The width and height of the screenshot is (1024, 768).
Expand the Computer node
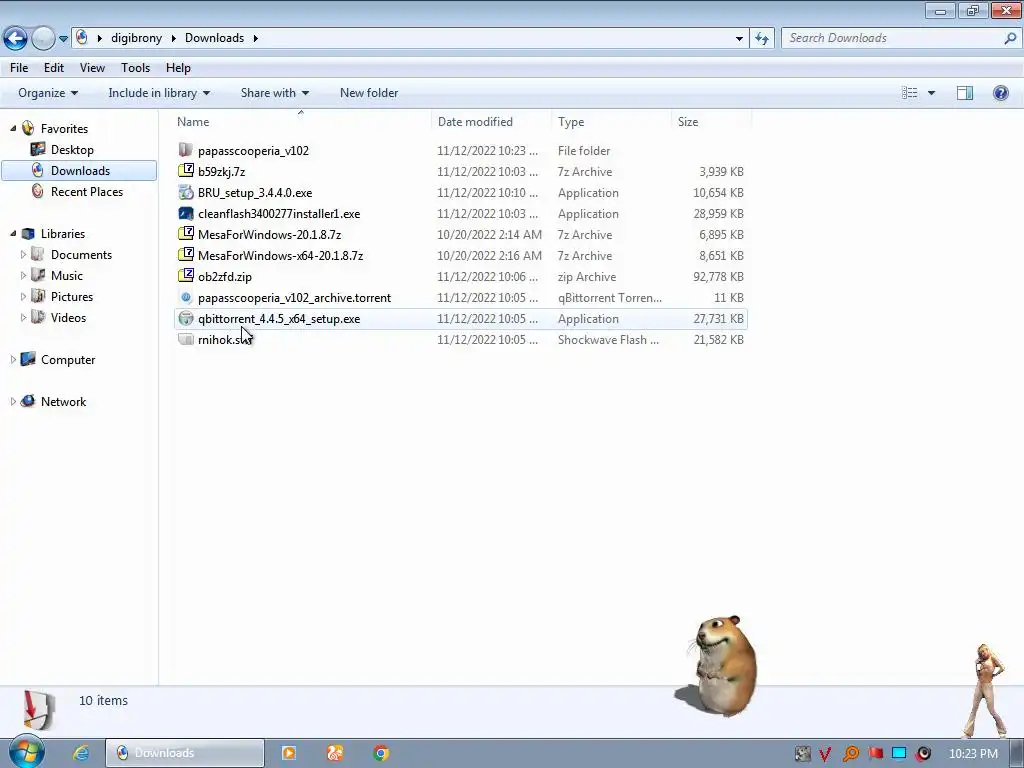click(13, 360)
